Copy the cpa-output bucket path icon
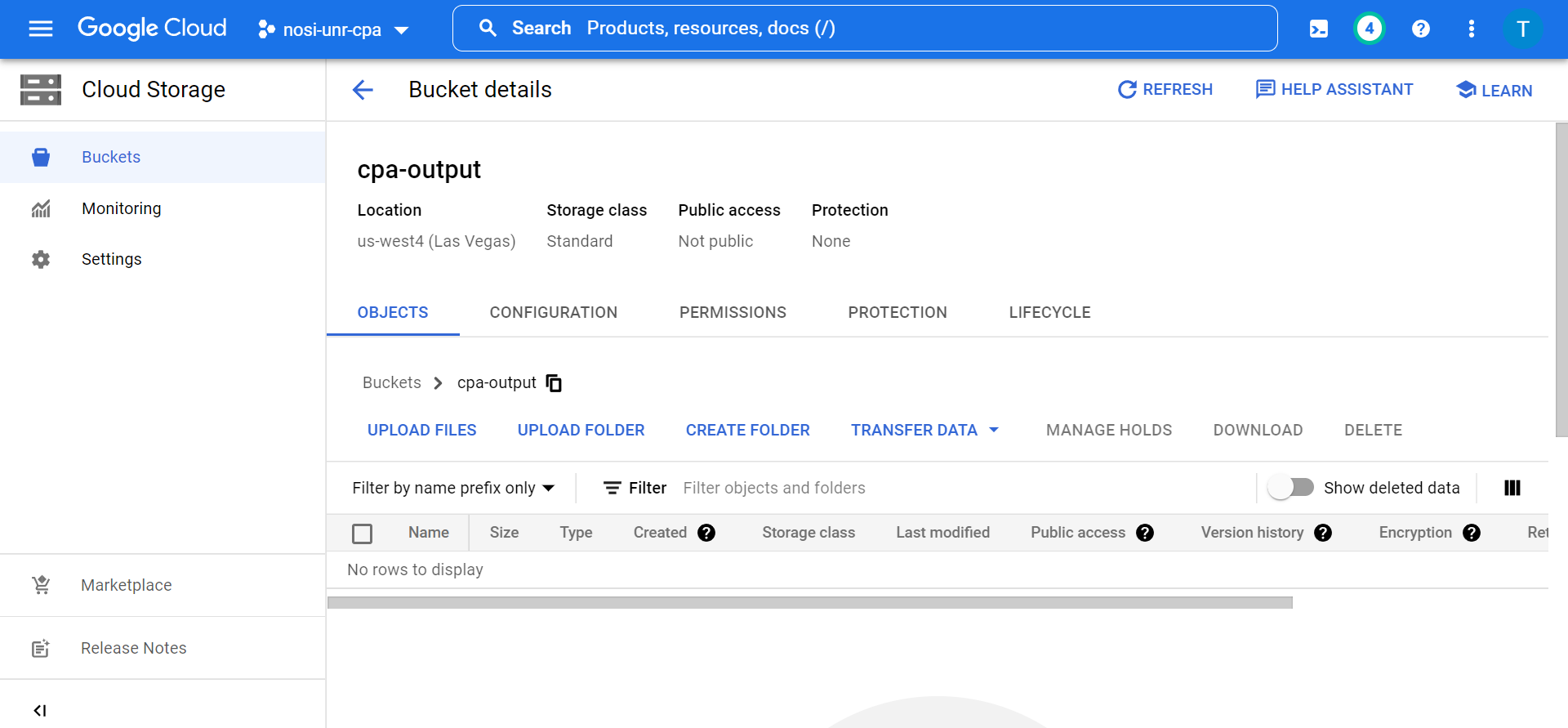1568x728 pixels. tap(554, 383)
